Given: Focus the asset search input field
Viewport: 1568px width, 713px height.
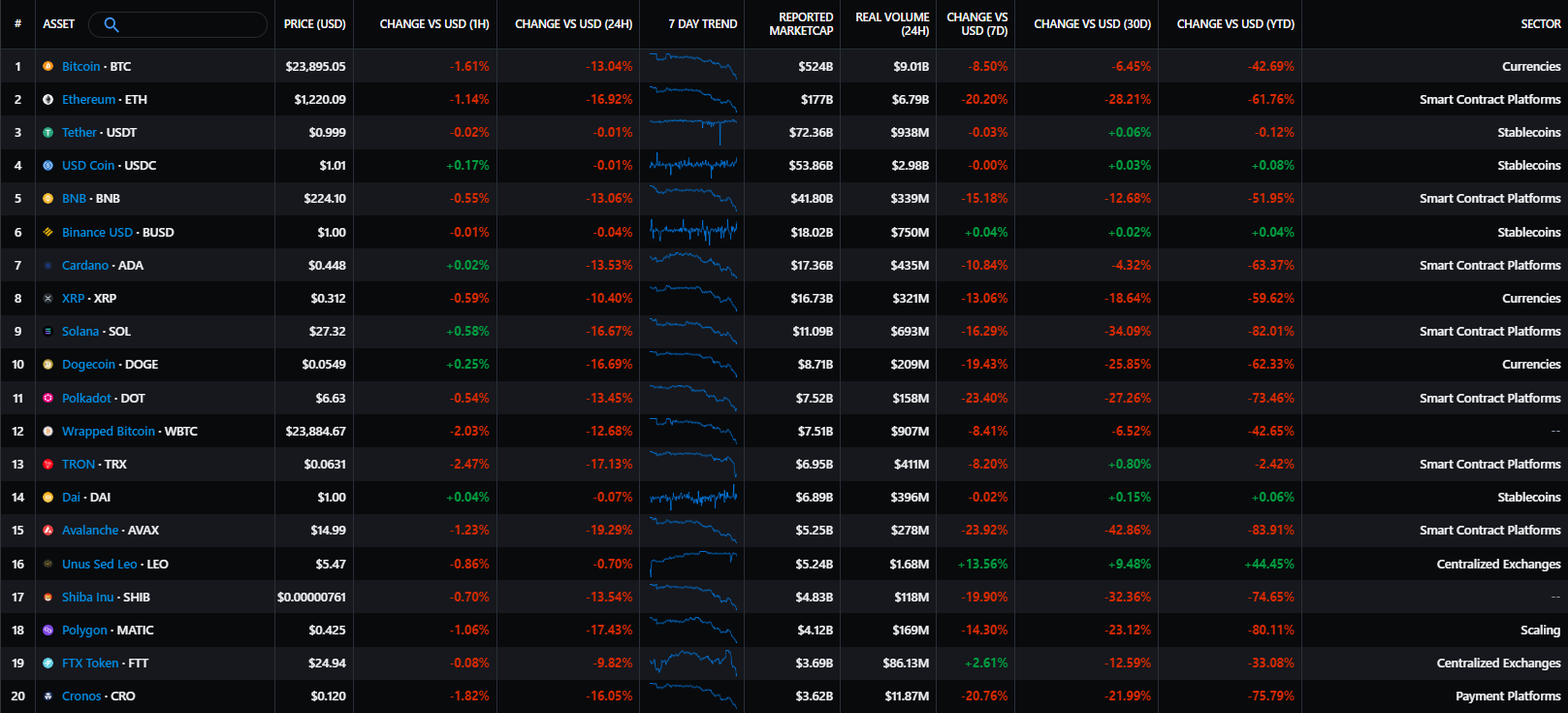Looking at the screenshot, I should click(189, 24).
